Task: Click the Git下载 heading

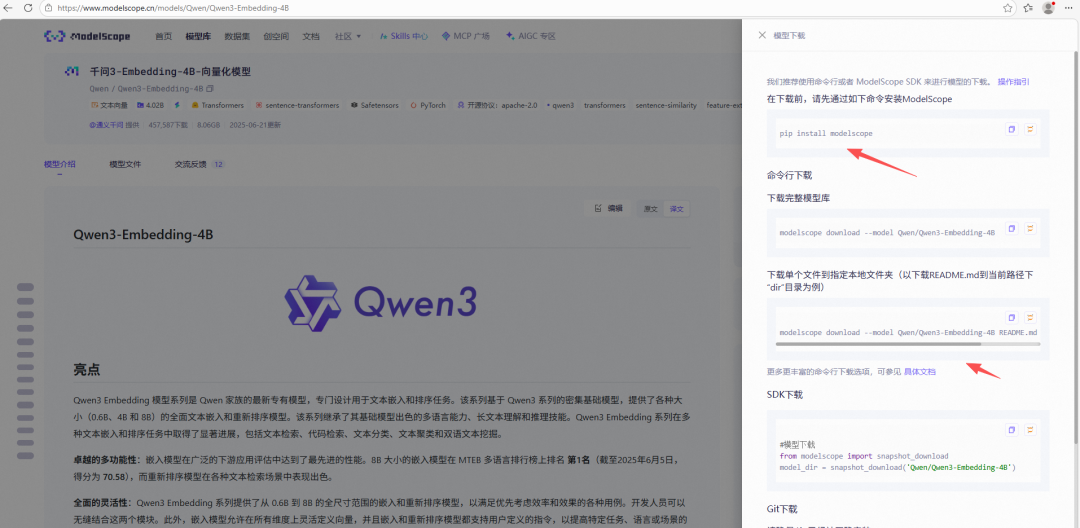Action: (782, 509)
